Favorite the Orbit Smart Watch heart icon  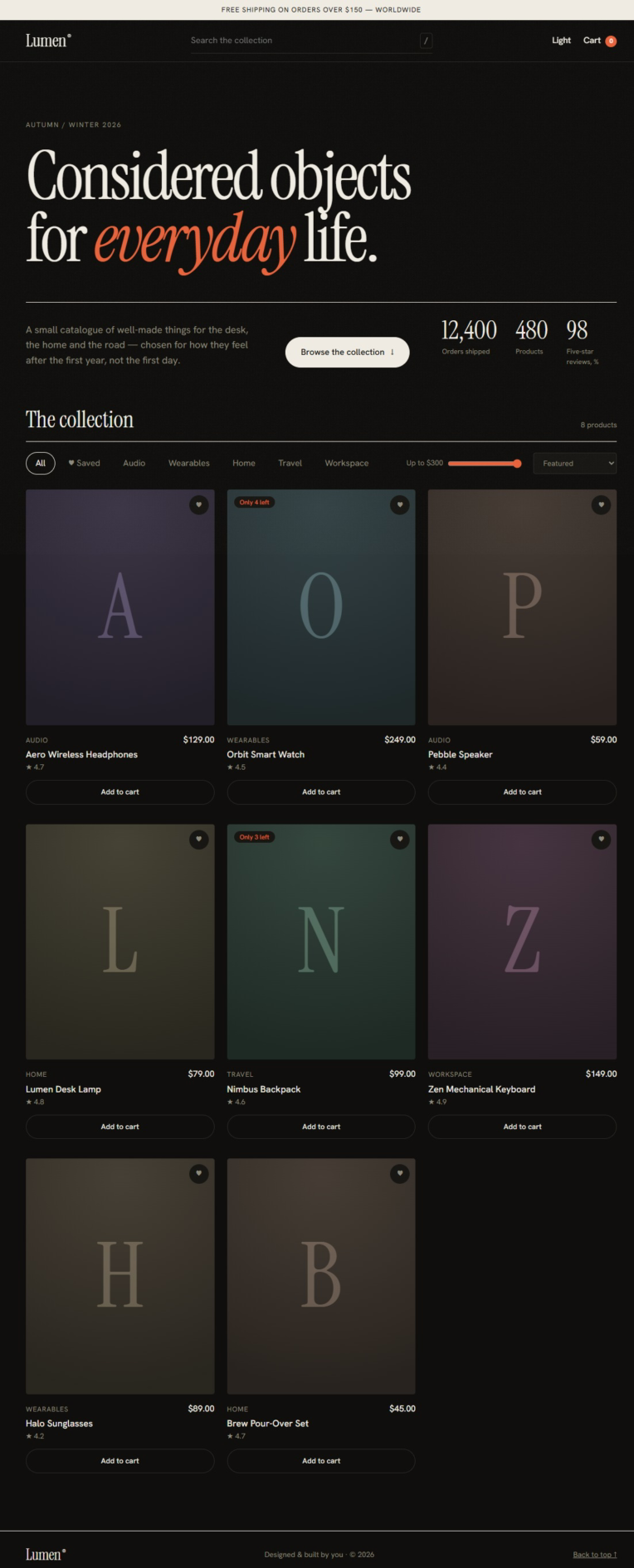pos(400,504)
